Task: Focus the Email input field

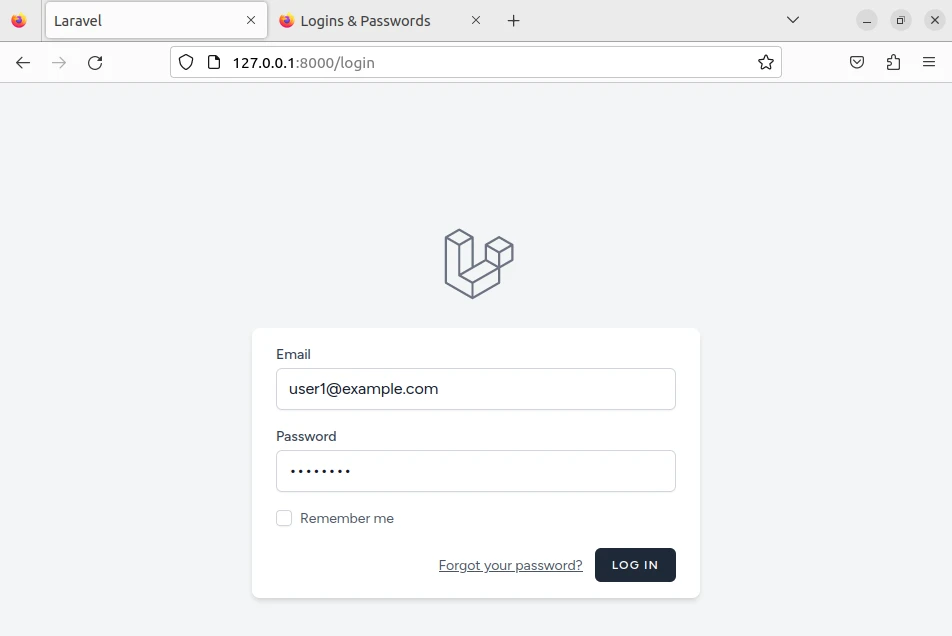Action: click(476, 389)
